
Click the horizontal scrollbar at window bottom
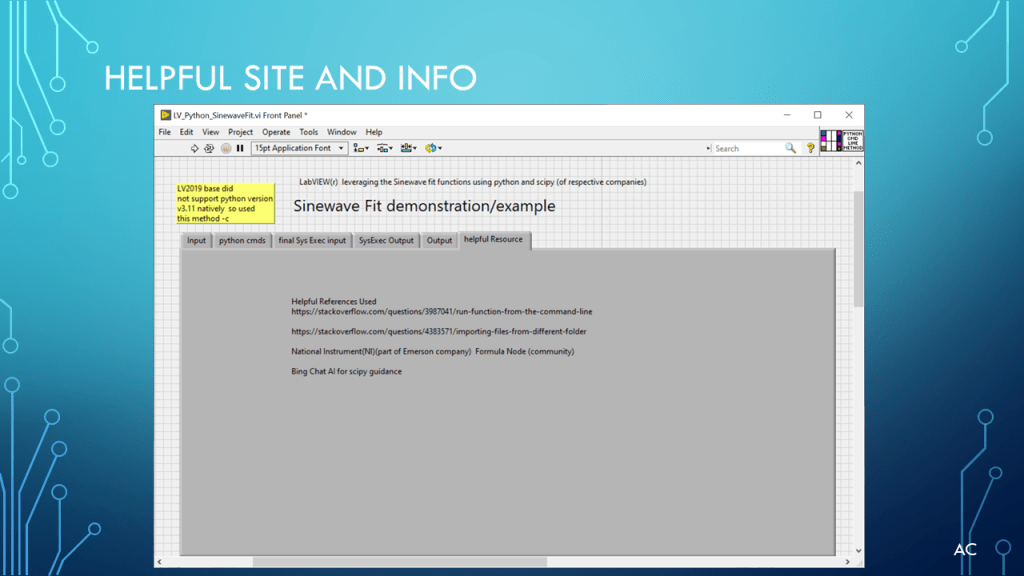[400, 562]
